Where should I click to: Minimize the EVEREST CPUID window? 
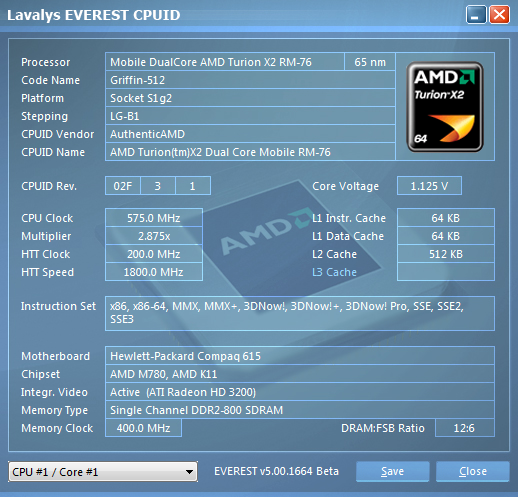[x=476, y=15]
